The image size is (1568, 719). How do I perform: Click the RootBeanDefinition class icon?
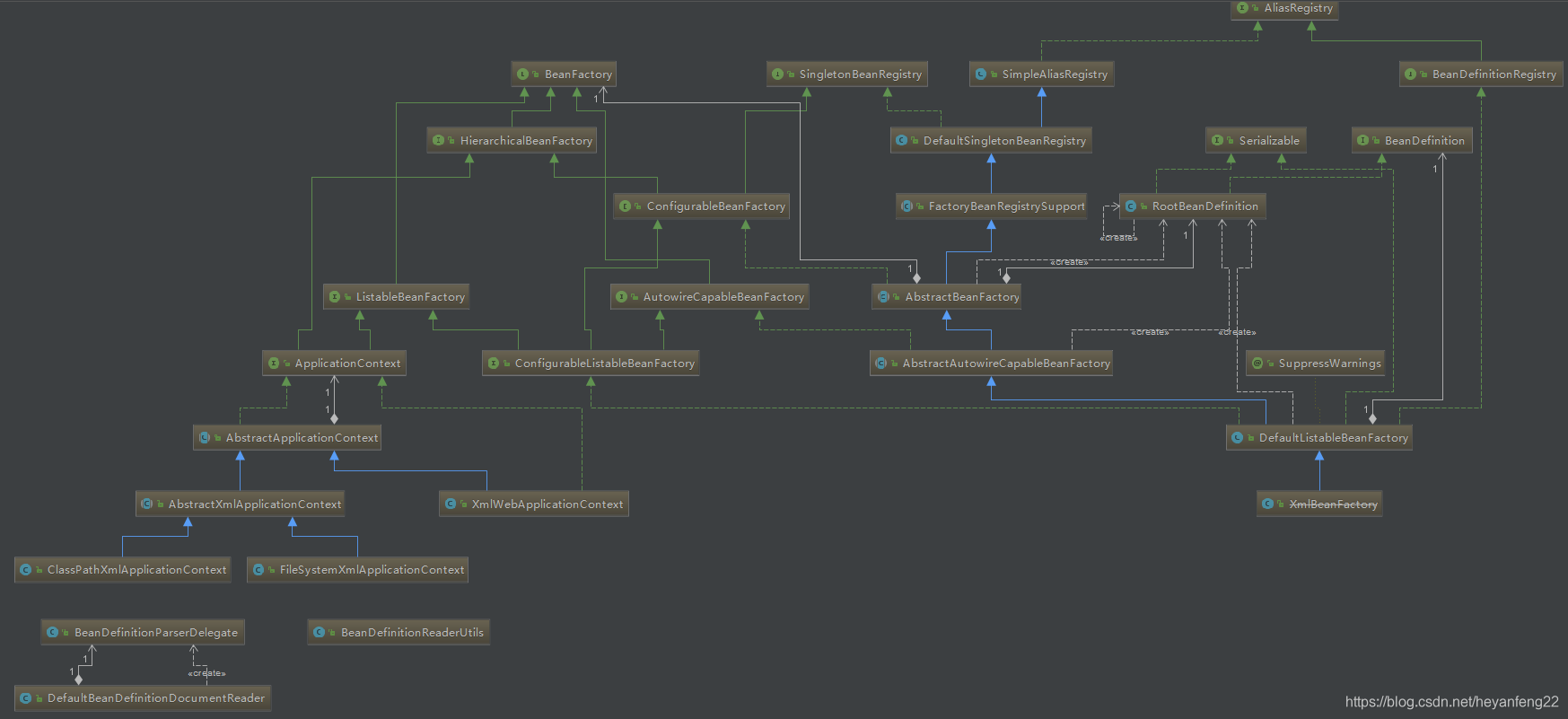pos(1131,206)
